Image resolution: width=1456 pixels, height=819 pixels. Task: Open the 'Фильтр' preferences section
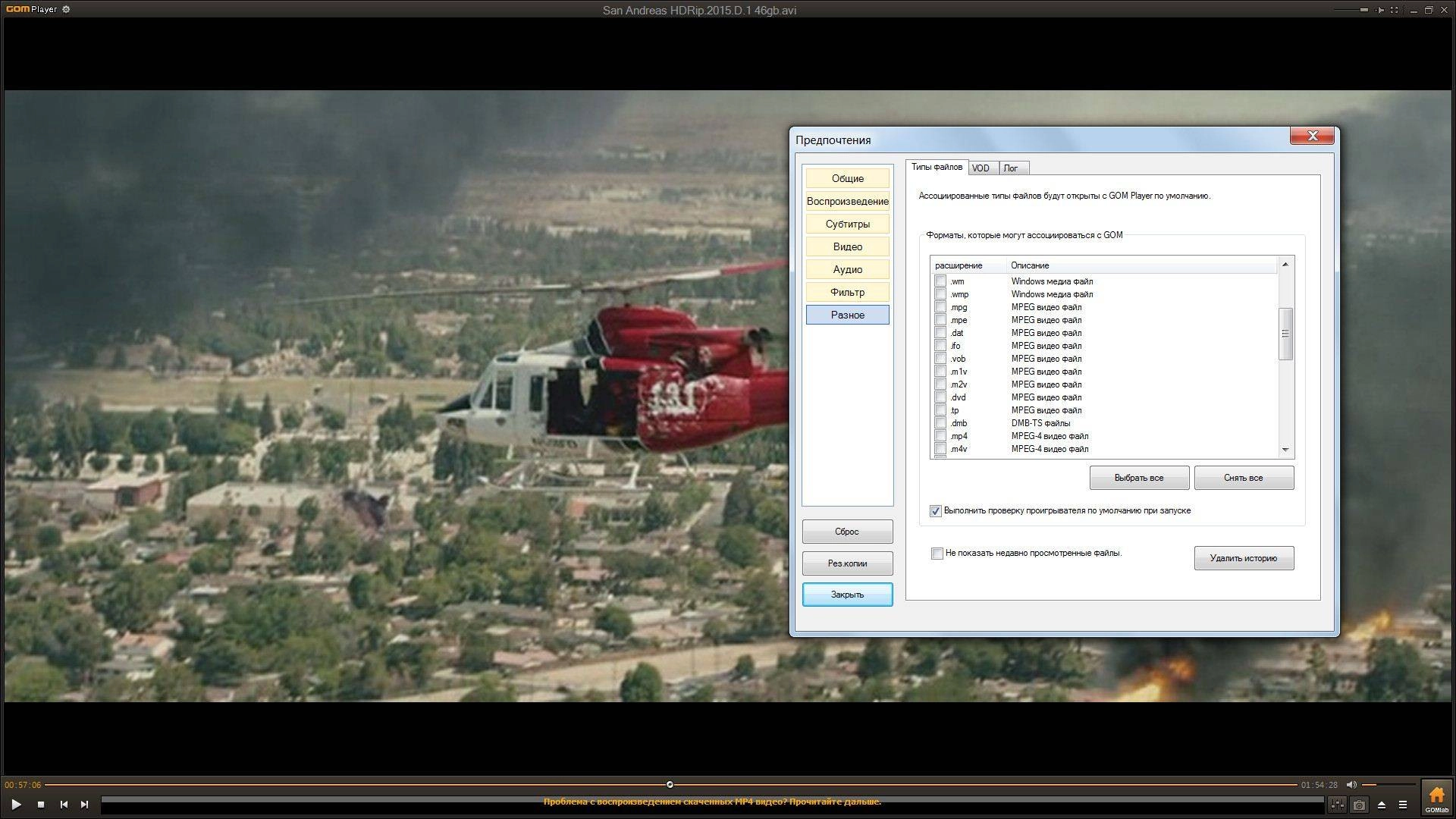point(848,293)
